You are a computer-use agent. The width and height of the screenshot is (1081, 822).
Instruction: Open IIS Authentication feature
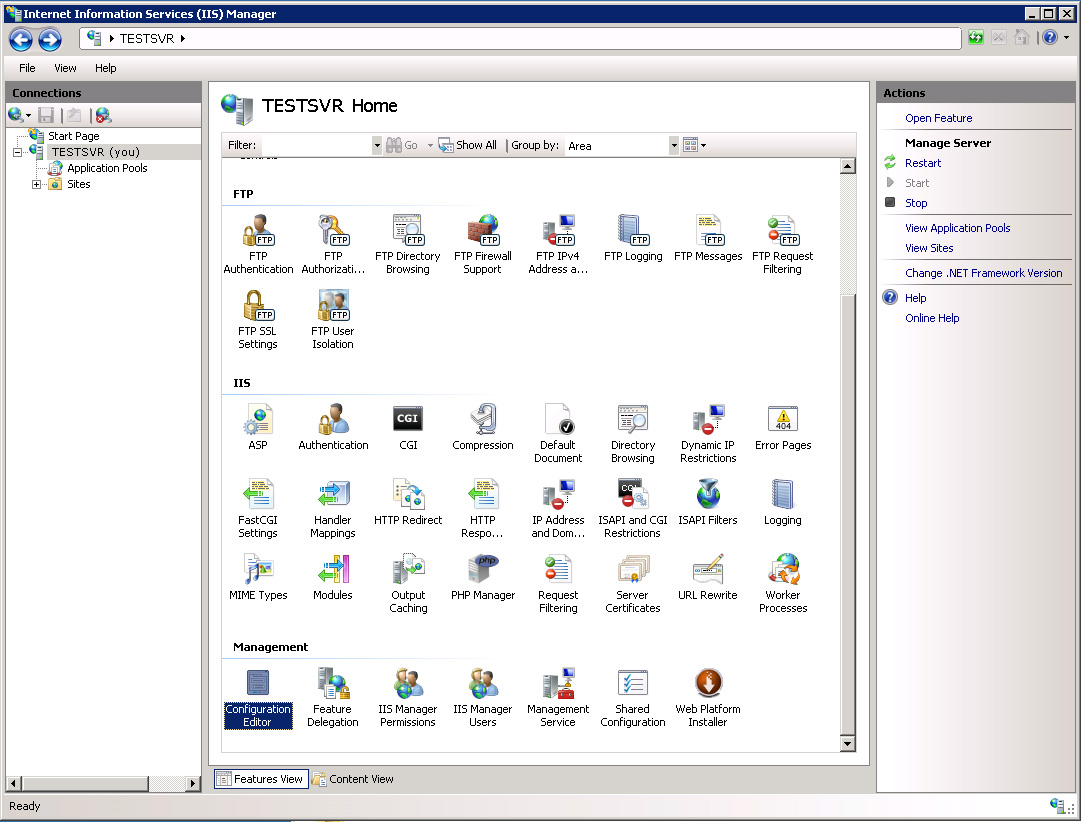click(x=333, y=427)
